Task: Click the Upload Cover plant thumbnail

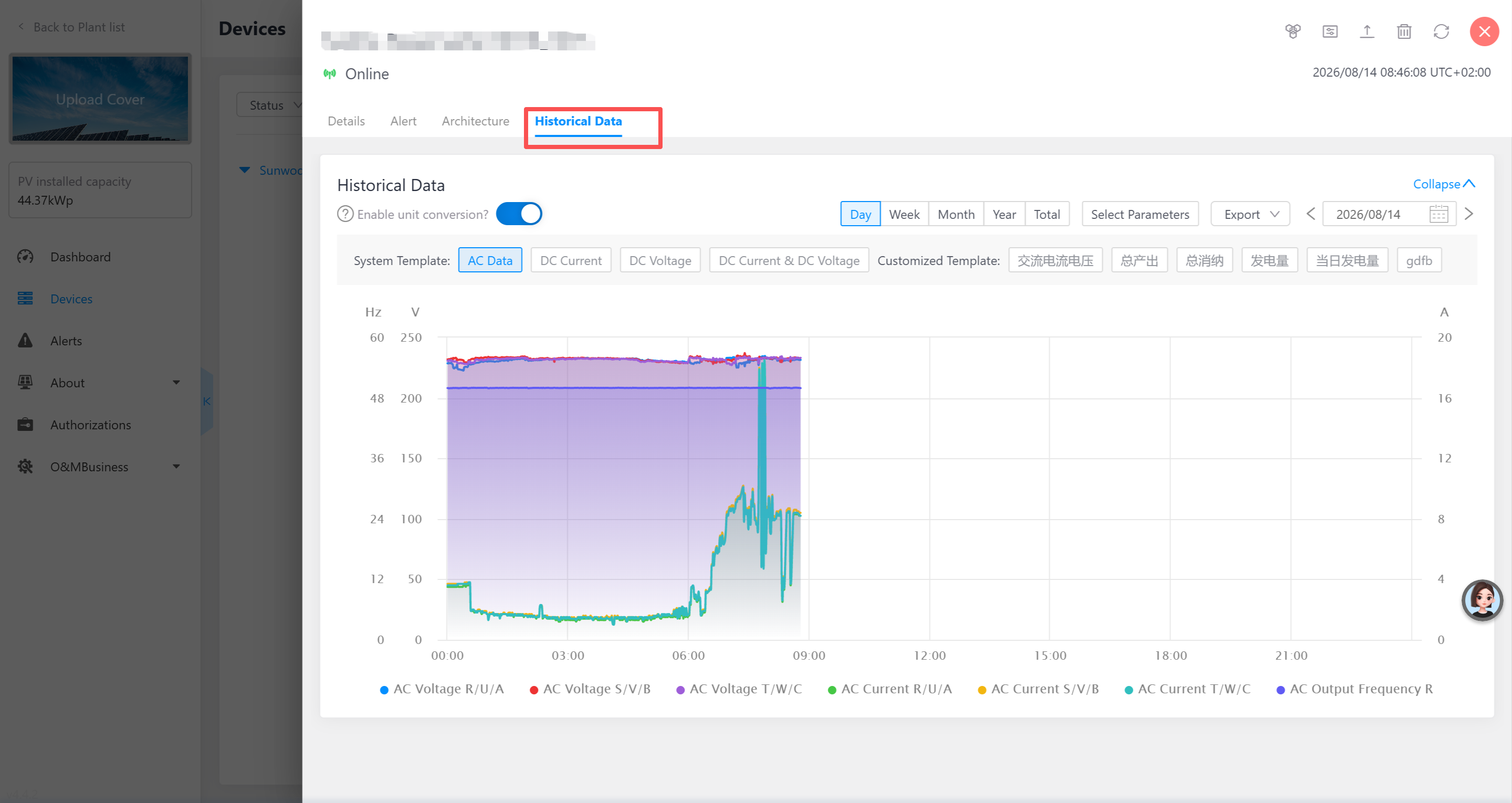Action: [x=100, y=99]
